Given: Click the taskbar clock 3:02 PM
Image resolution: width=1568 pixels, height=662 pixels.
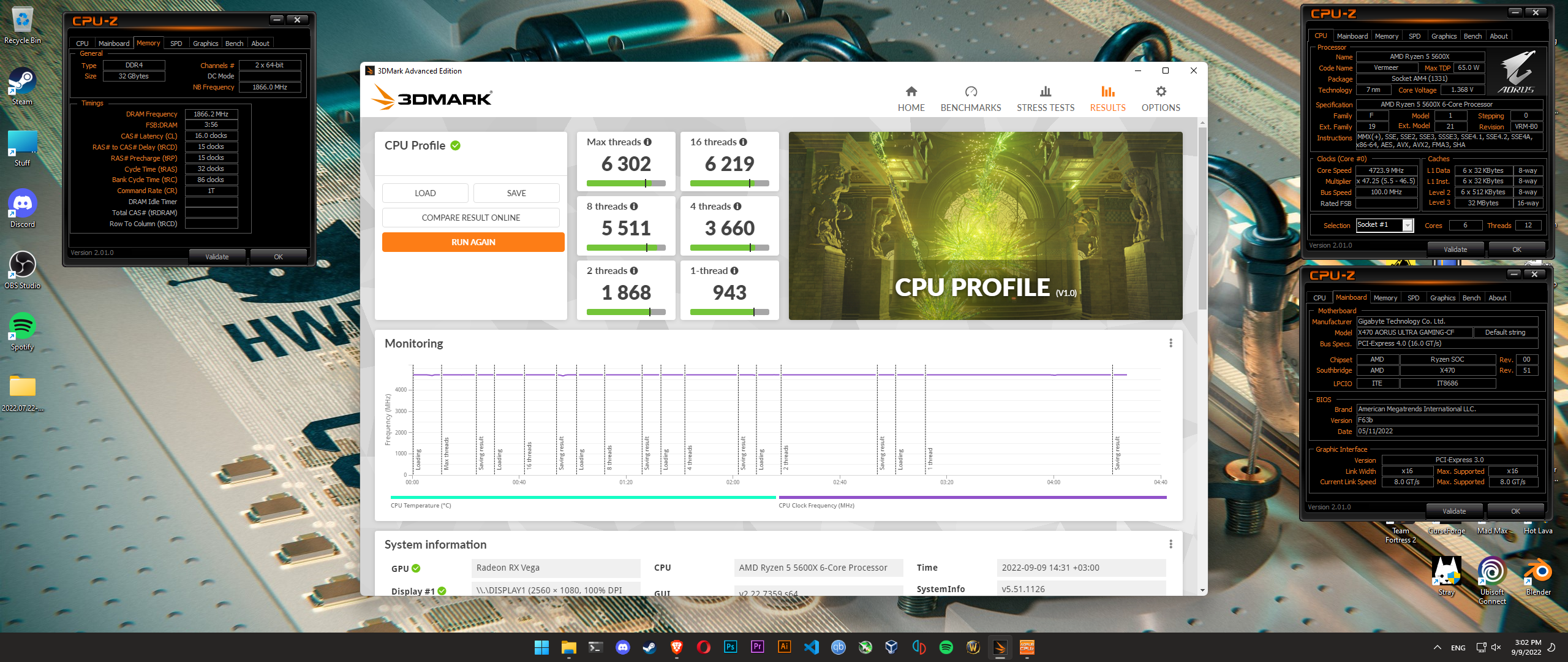Looking at the screenshot, I should pyautogui.click(x=1526, y=647).
